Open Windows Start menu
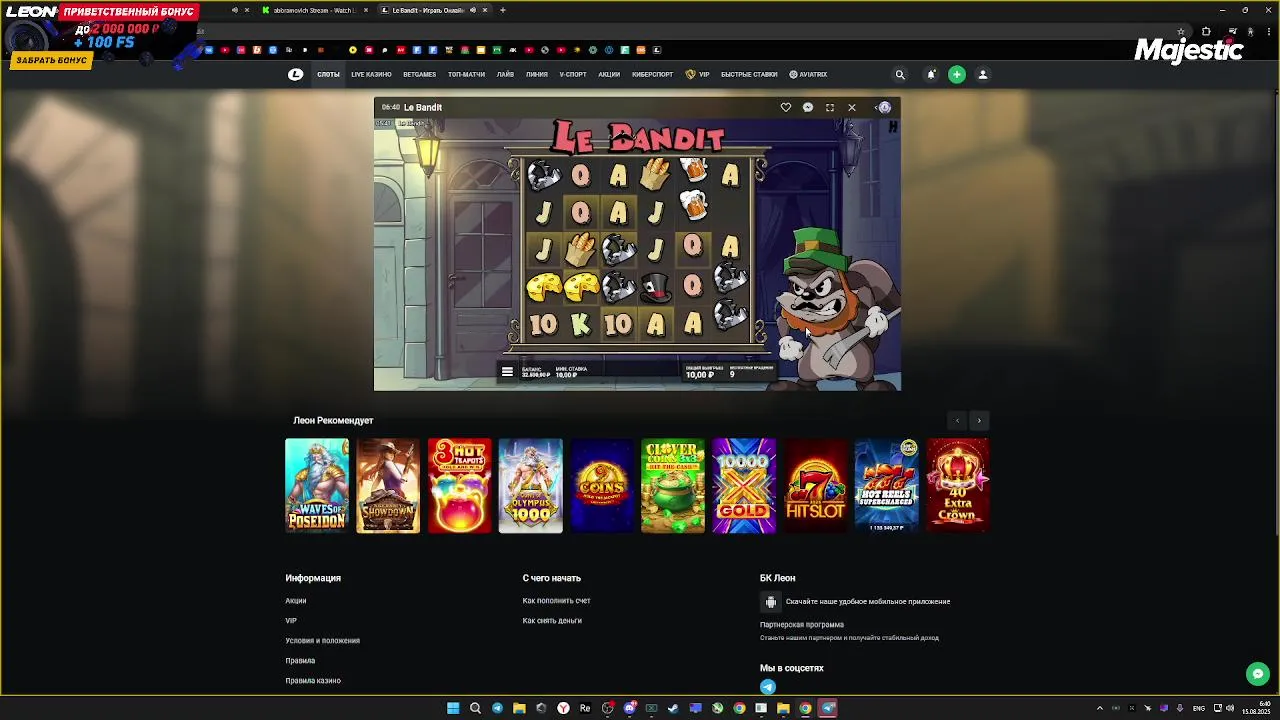The image size is (1280, 720). pos(453,708)
